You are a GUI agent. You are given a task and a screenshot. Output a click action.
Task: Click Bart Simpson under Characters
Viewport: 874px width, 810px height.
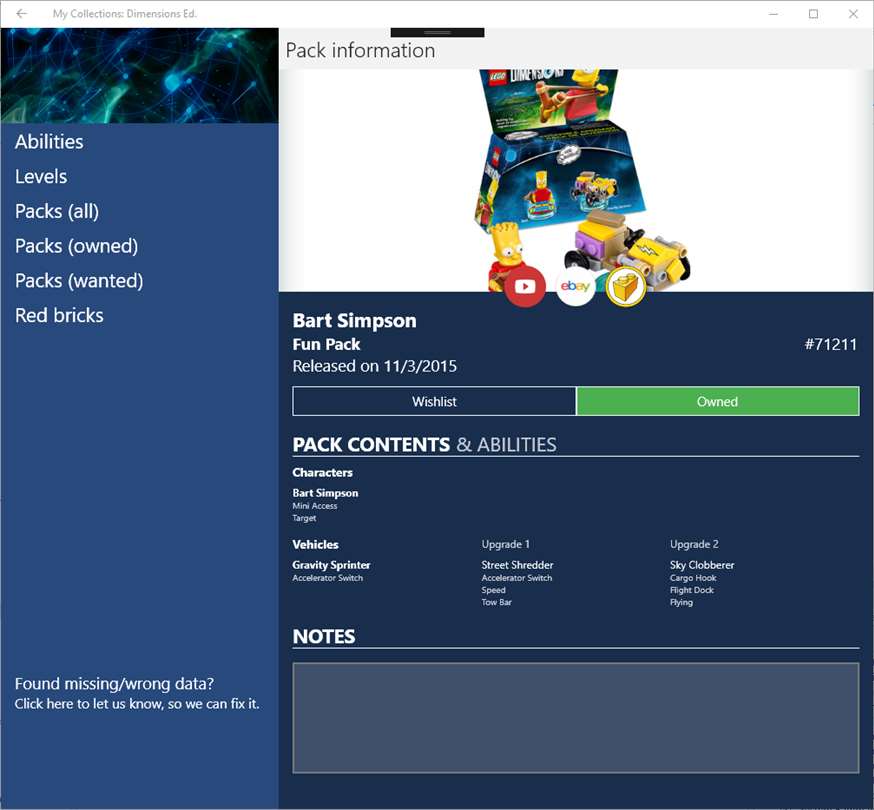tap(326, 493)
